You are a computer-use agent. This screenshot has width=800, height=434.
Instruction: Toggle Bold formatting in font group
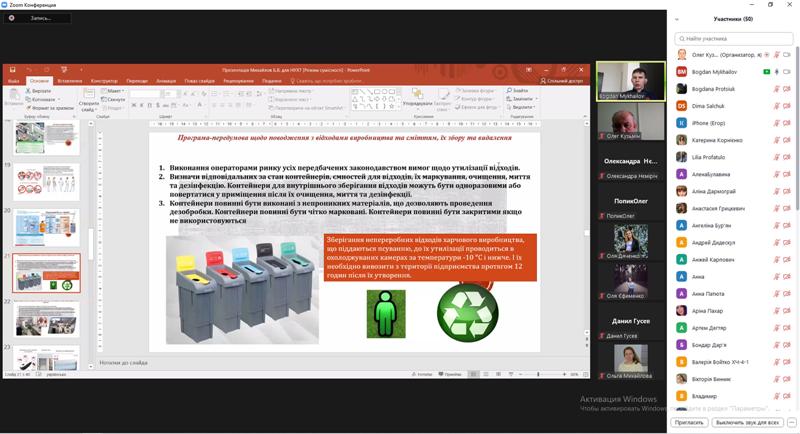134,105
